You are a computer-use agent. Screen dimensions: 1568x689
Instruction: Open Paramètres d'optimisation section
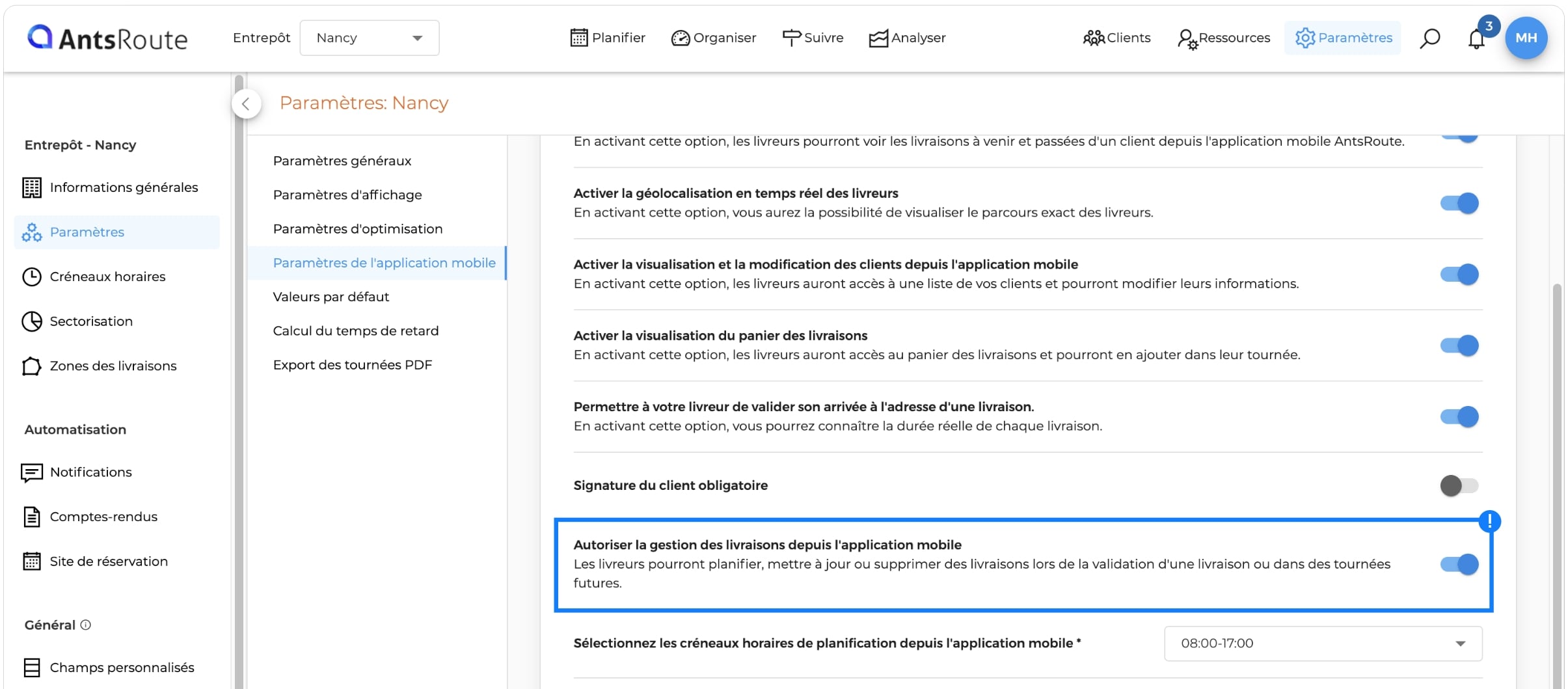coord(358,229)
